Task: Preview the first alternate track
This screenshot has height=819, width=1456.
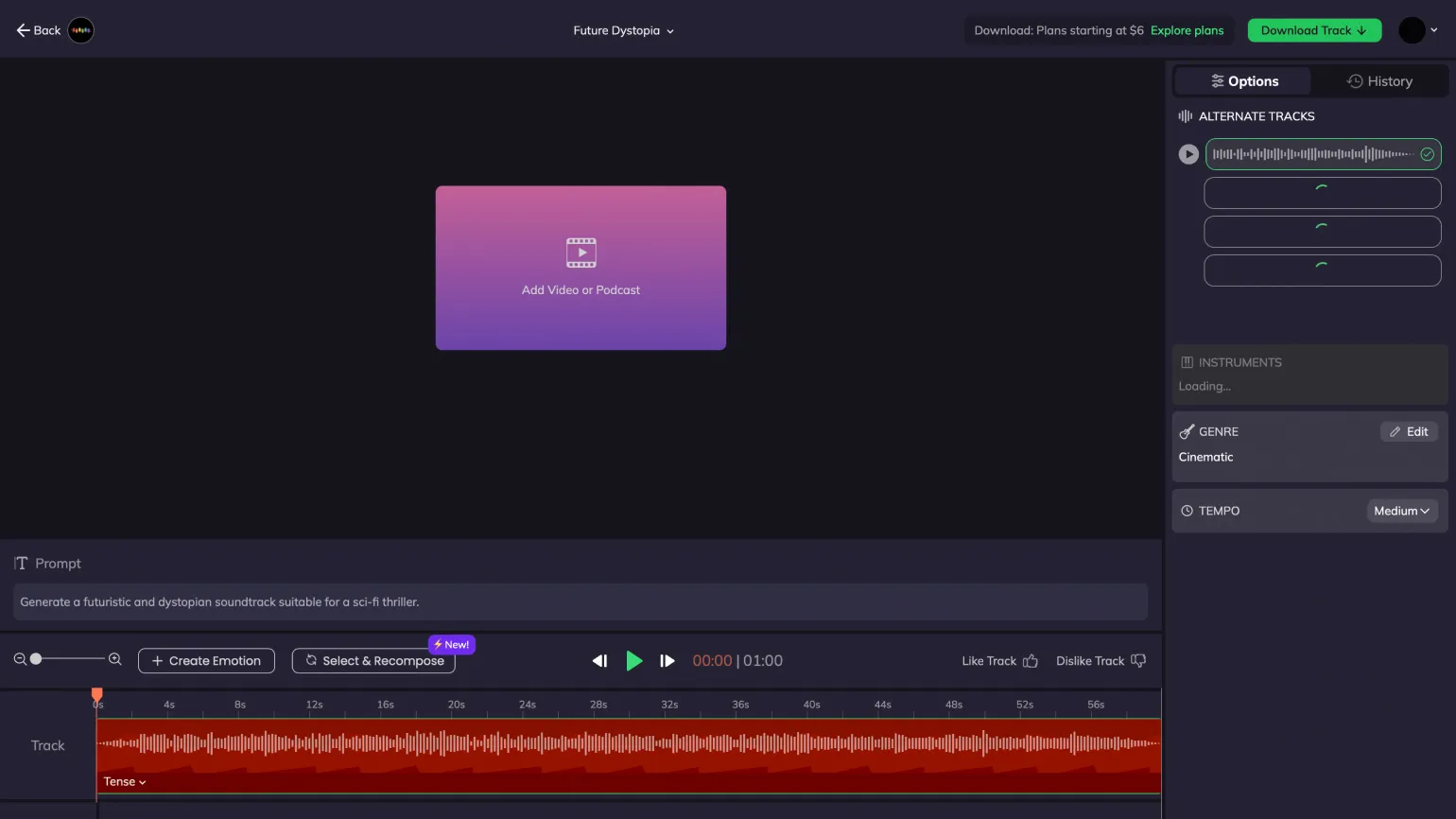Action: click(x=1188, y=154)
